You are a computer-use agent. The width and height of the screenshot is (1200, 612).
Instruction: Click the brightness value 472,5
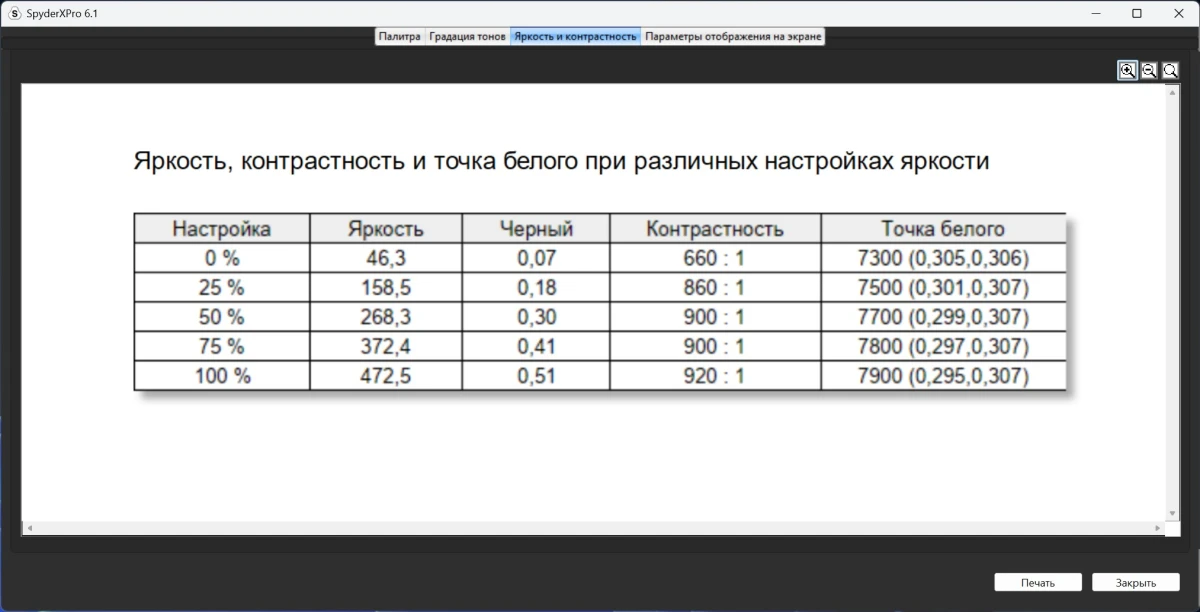click(x=386, y=377)
